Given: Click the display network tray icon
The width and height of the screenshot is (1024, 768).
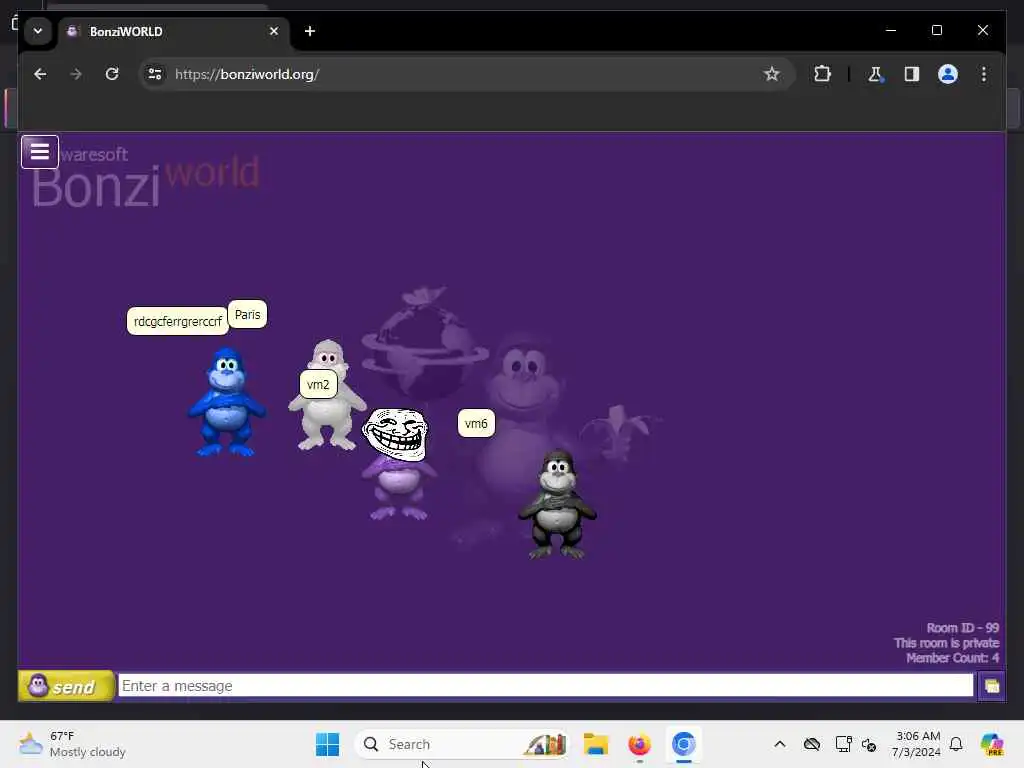Looking at the screenshot, I should (843, 744).
